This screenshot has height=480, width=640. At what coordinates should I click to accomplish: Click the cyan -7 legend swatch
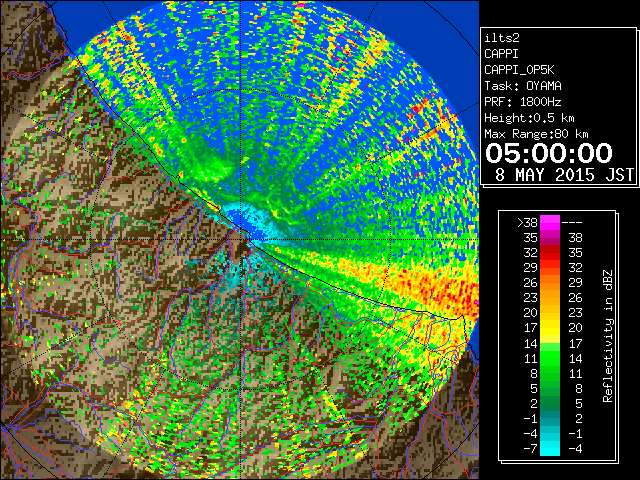coord(550,449)
